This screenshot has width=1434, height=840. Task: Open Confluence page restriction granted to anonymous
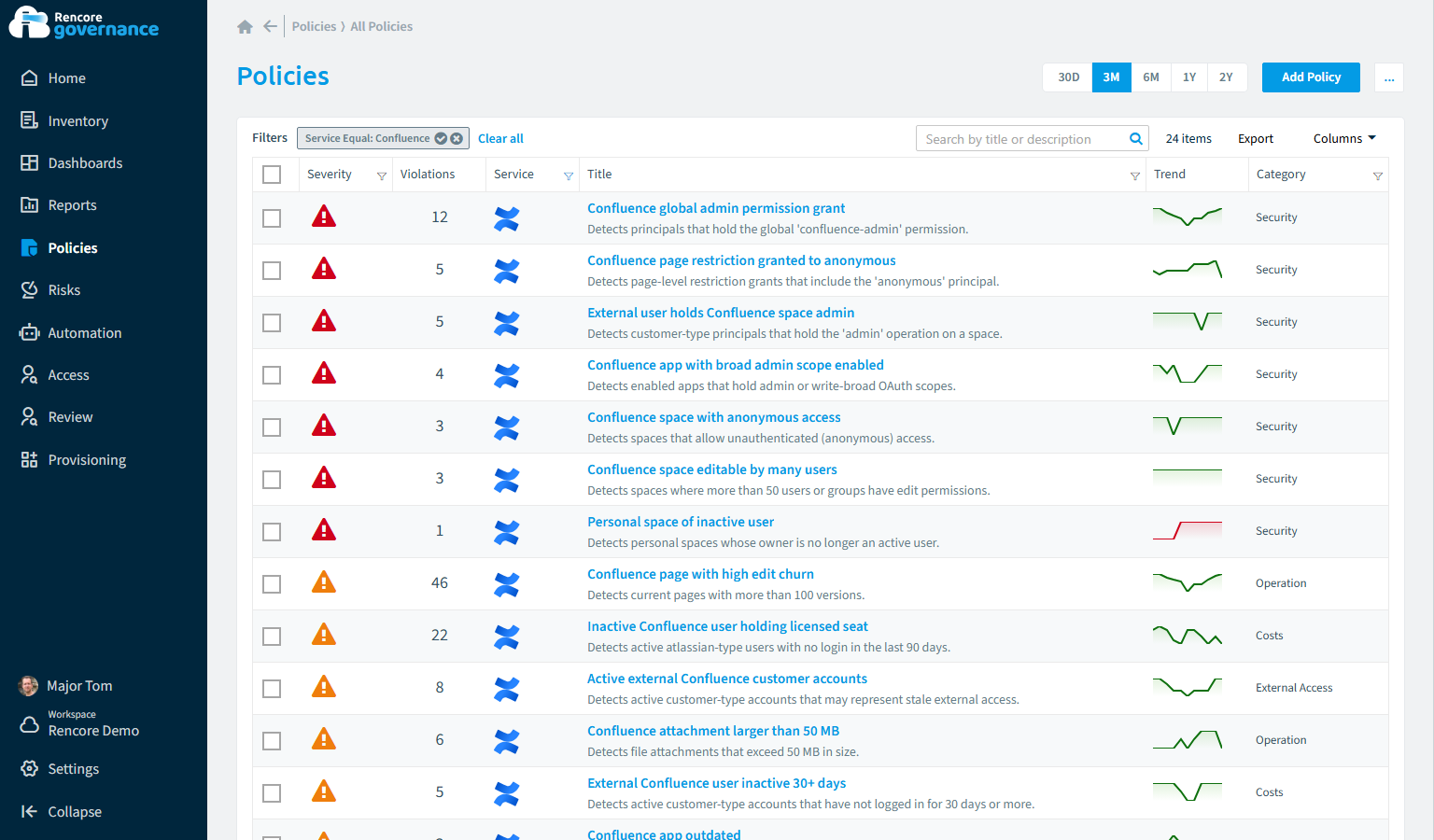click(741, 260)
